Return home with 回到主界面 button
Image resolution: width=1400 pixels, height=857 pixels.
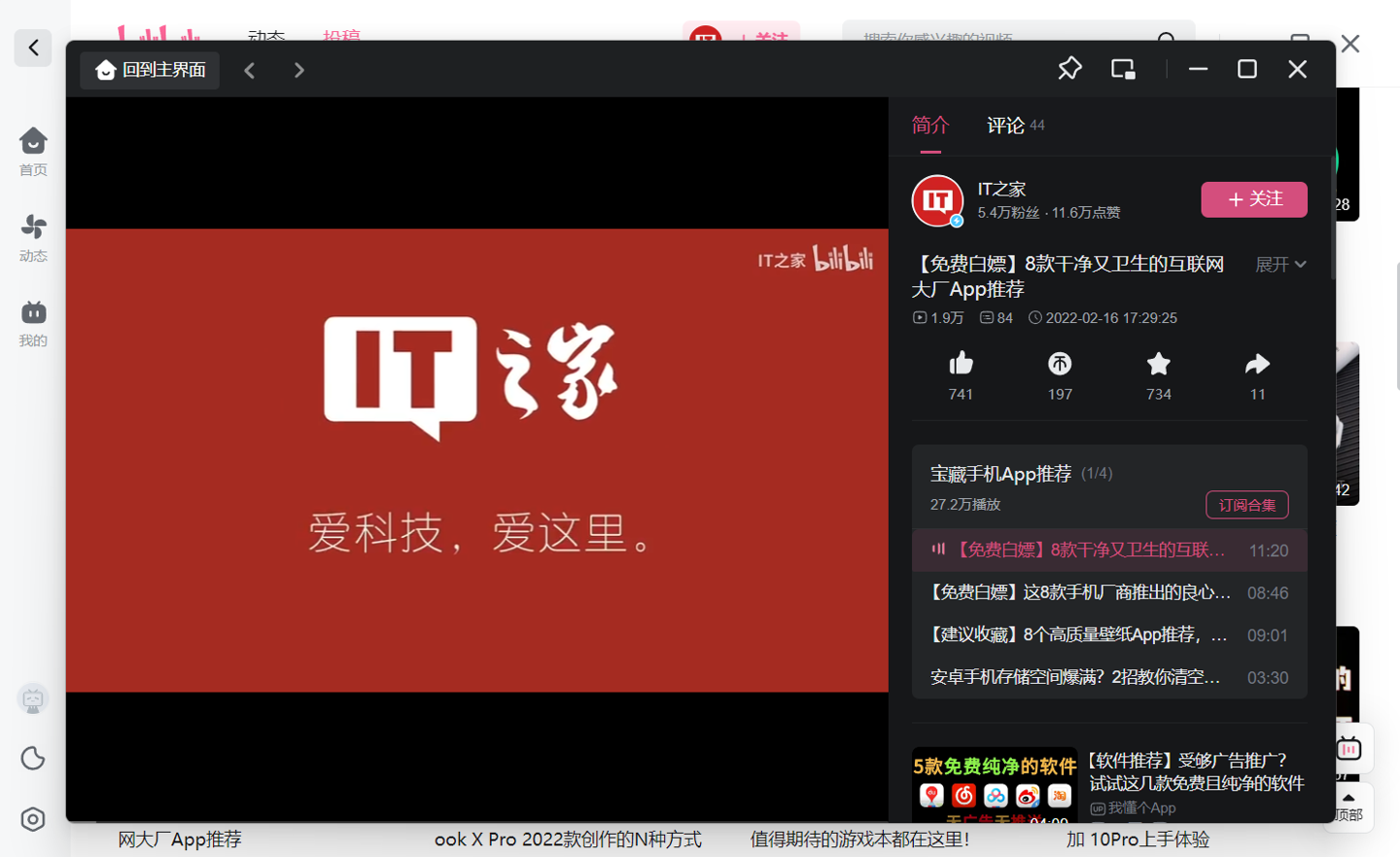coord(151,70)
